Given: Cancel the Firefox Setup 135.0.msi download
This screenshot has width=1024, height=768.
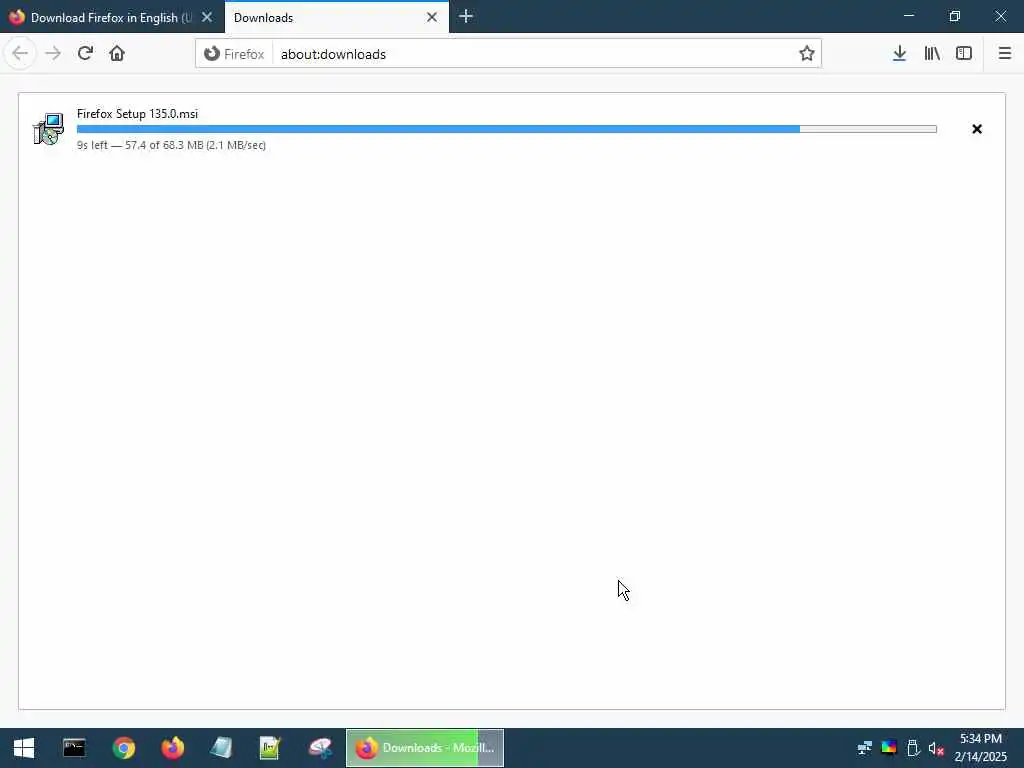Looking at the screenshot, I should tap(976, 129).
